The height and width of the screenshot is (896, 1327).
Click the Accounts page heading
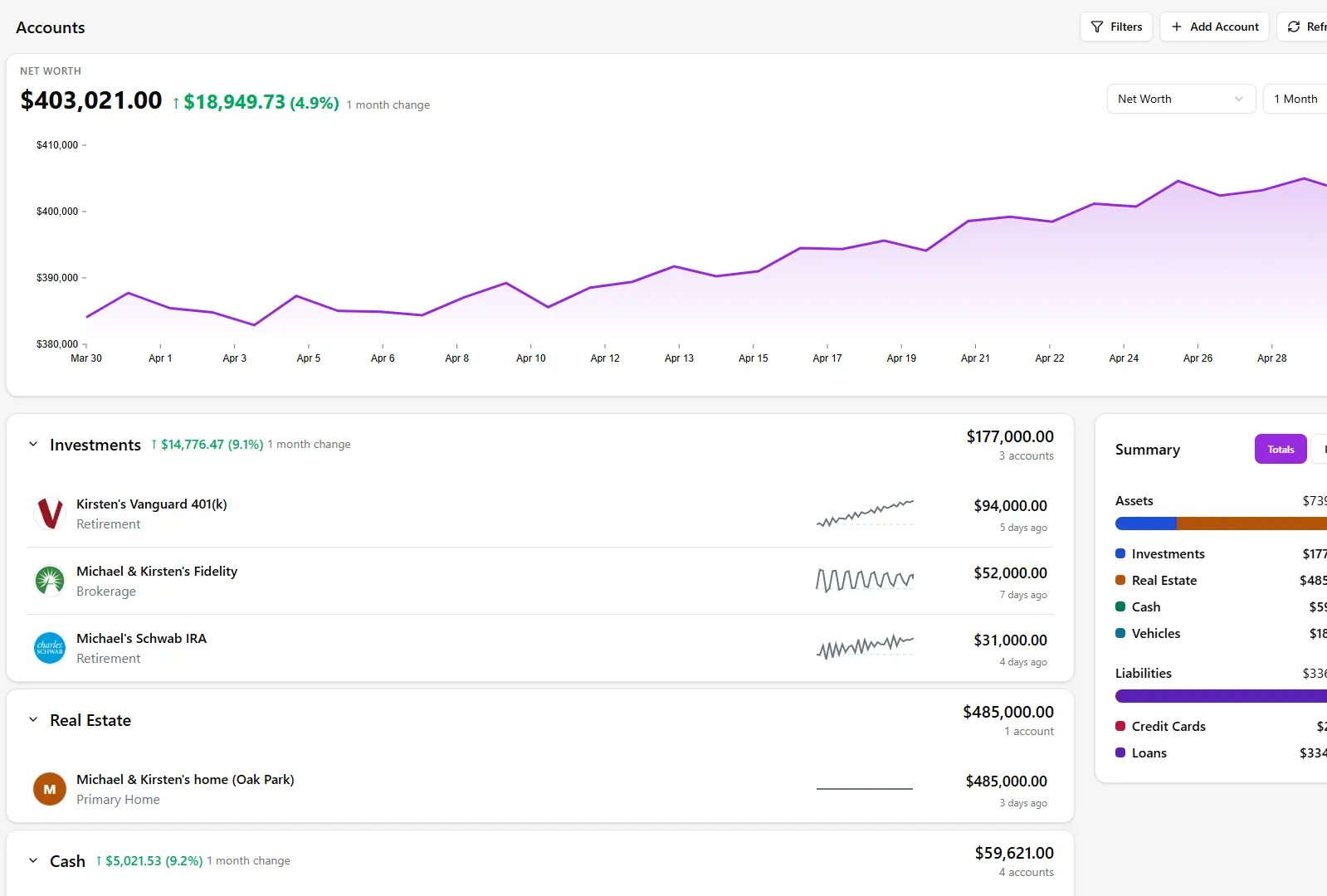point(51,27)
